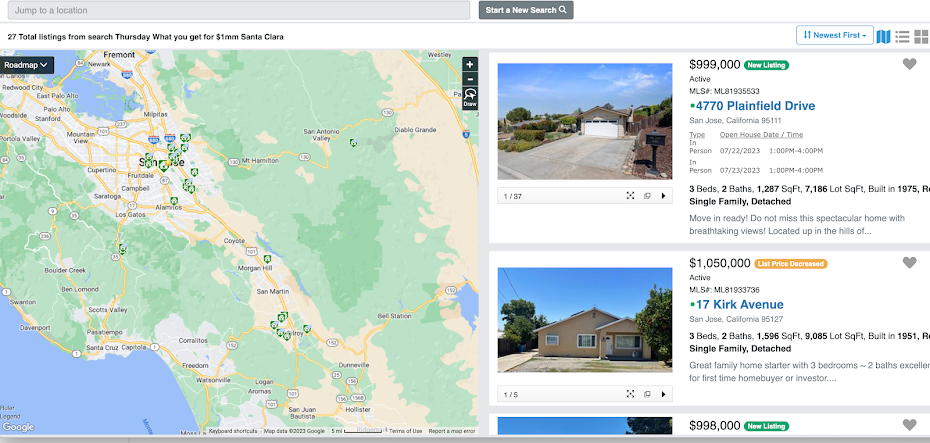Click San Jose, California 95127 address text

click(735, 319)
